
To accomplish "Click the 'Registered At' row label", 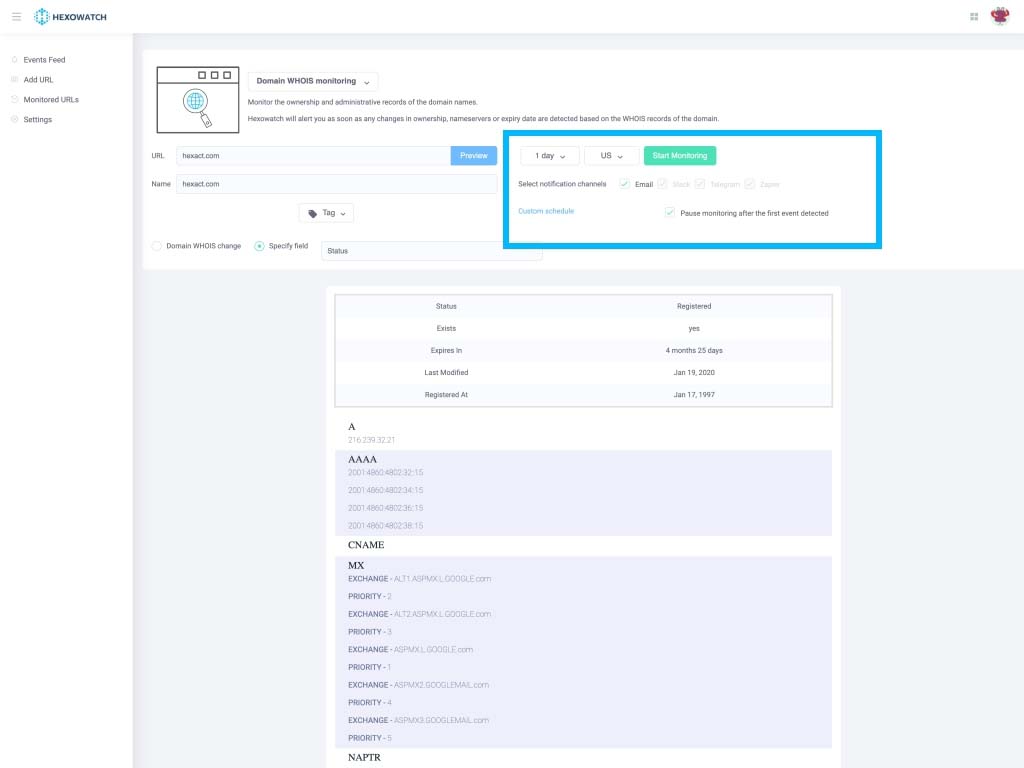I will (446, 395).
